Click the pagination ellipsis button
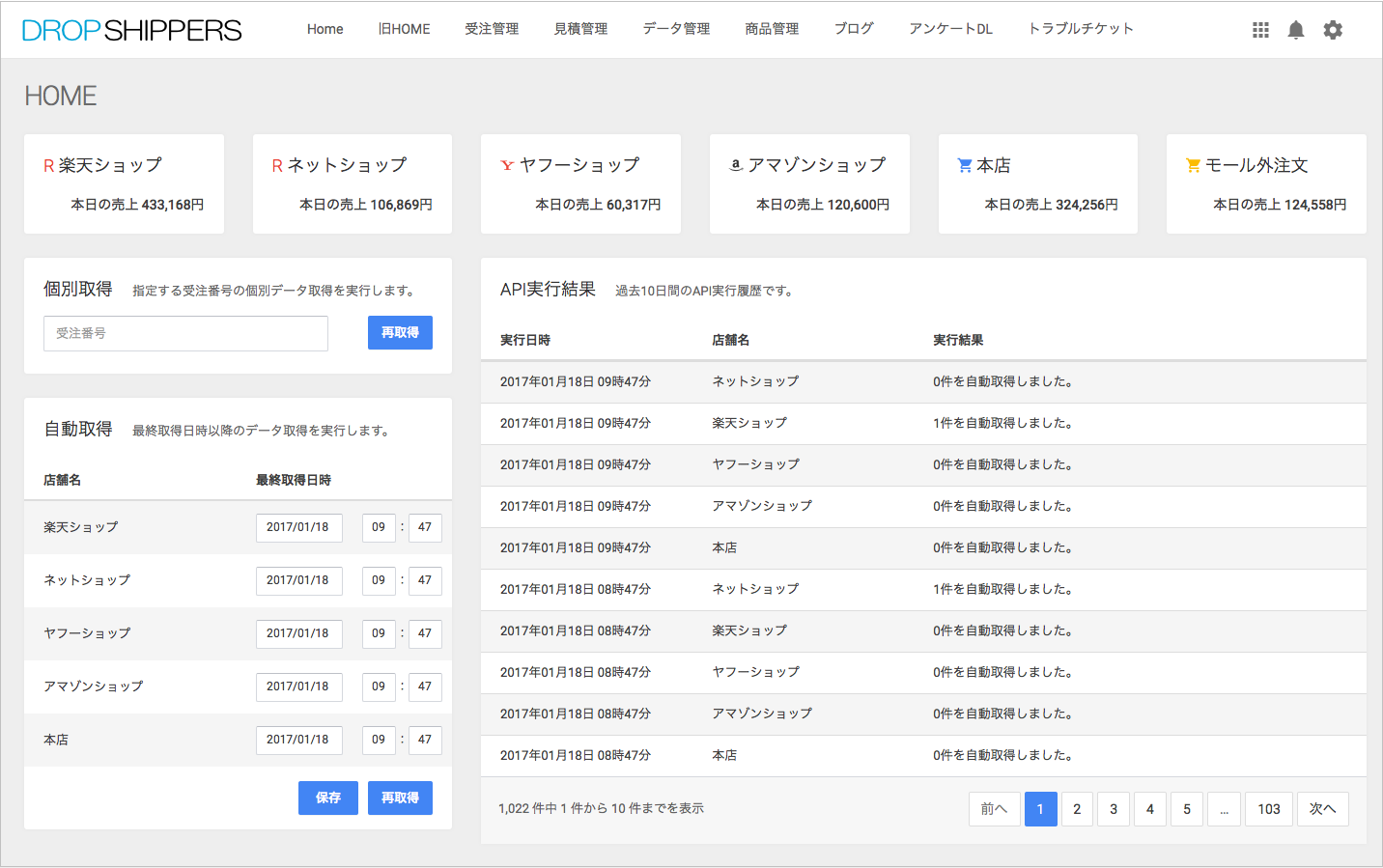The height and width of the screenshot is (868, 1383). click(1224, 809)
